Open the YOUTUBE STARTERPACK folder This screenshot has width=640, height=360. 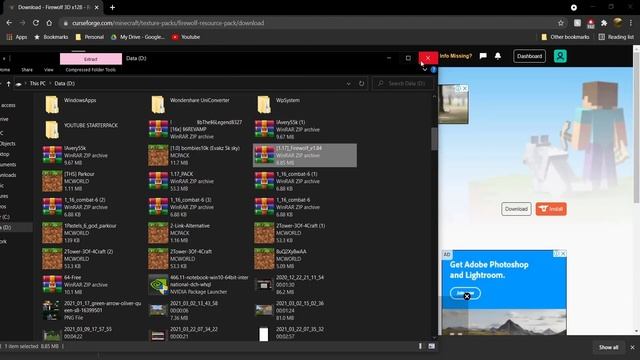click(x=81, y=129)
